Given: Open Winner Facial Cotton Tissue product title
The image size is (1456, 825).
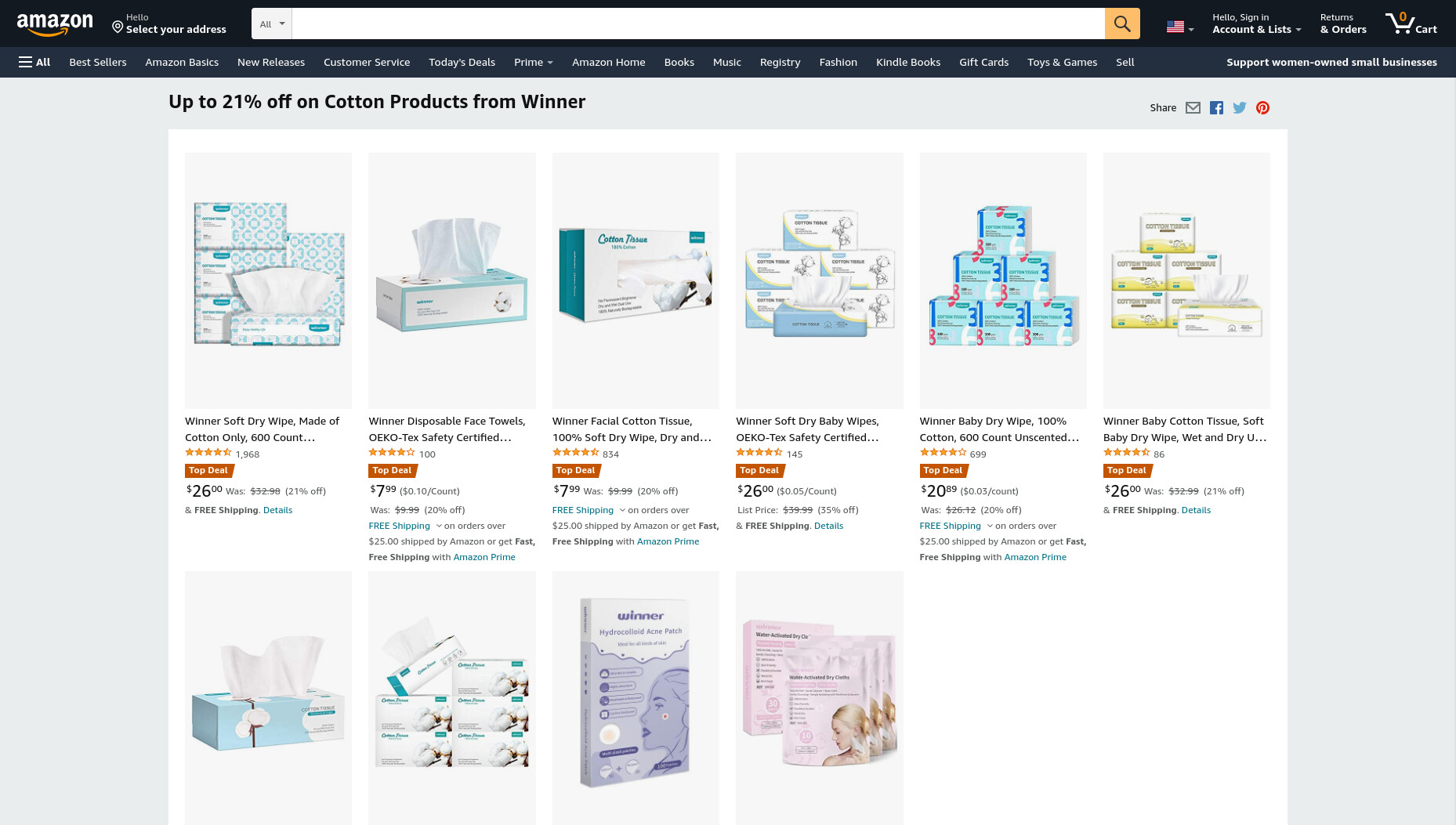Looking at the screenshot, I should point(632,429).
